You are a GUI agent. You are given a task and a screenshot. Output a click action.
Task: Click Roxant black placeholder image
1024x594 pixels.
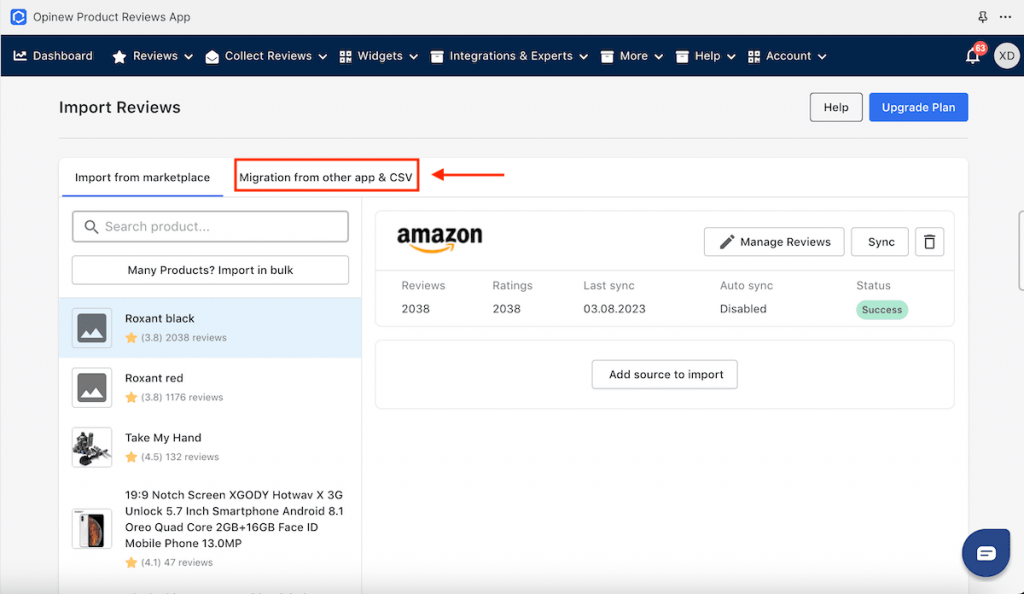92,328
